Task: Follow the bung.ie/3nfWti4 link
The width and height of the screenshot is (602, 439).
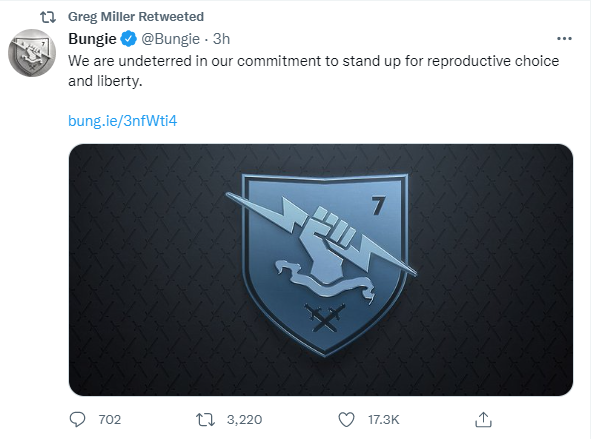Action: click(122, 121)
